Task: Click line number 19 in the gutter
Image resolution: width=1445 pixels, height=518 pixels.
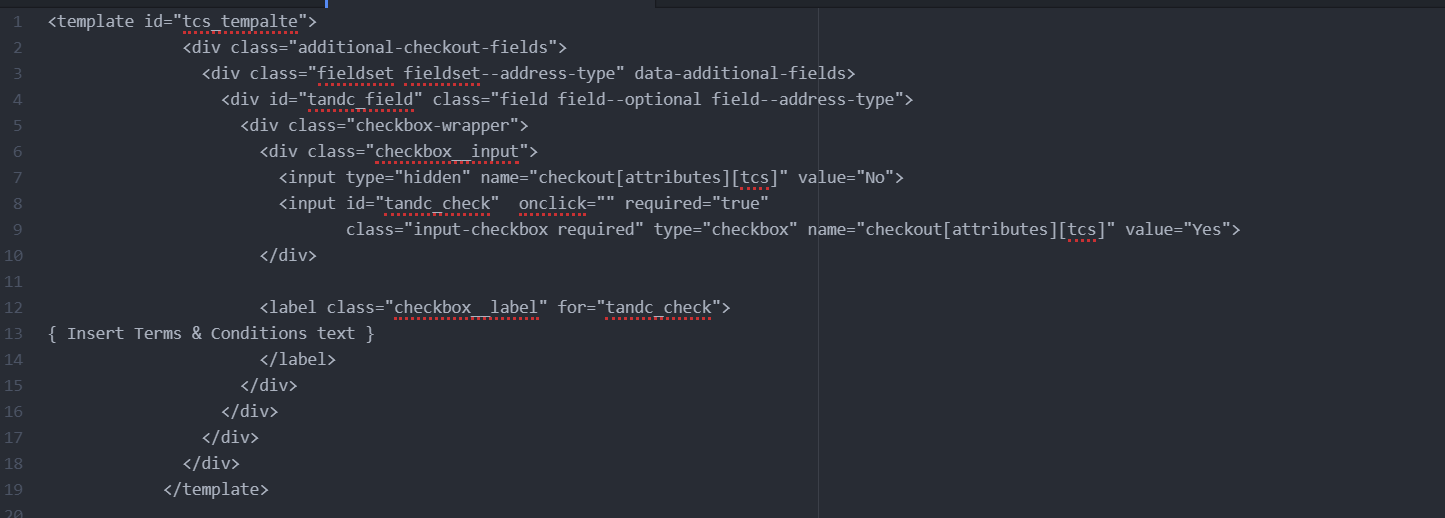Action: point(15,489)
